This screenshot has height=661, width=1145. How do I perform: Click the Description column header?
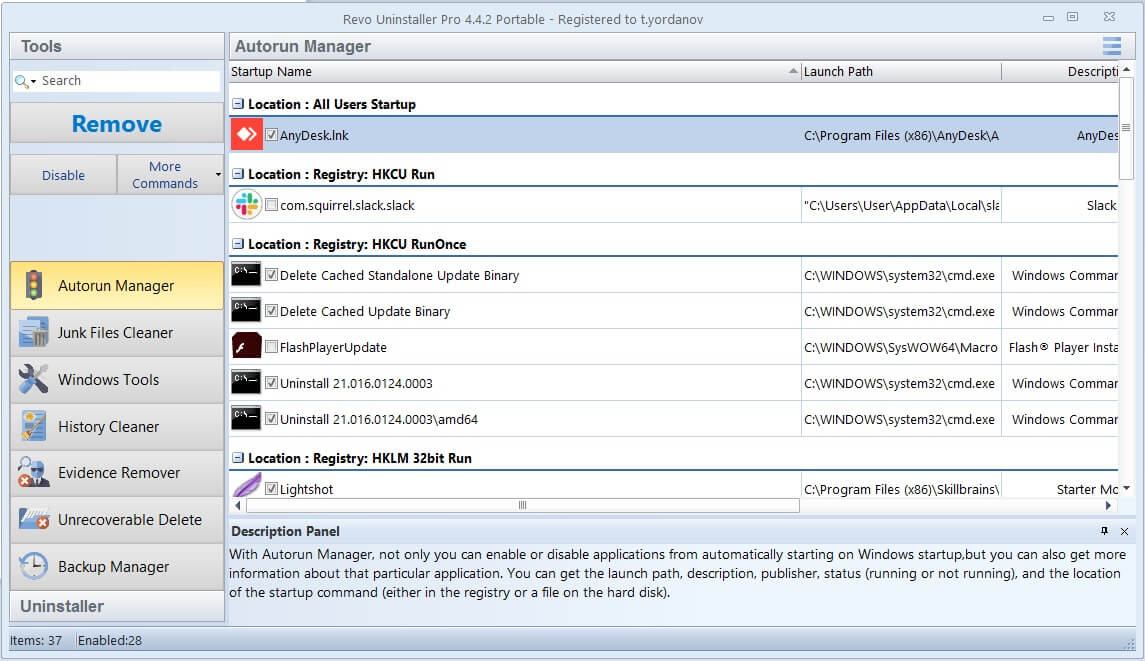(1060, 72)
